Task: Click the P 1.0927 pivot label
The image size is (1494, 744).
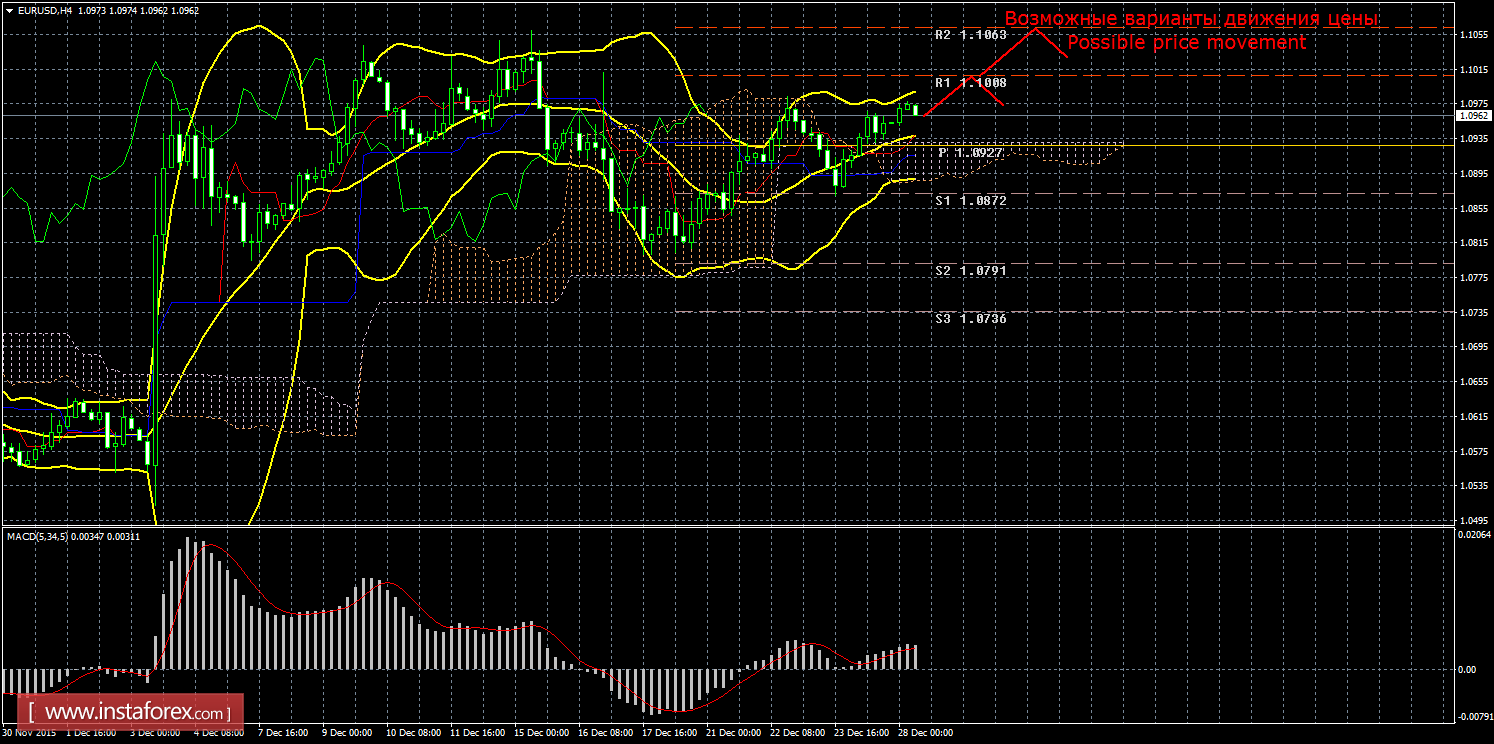Action: [x=970, y=153]
